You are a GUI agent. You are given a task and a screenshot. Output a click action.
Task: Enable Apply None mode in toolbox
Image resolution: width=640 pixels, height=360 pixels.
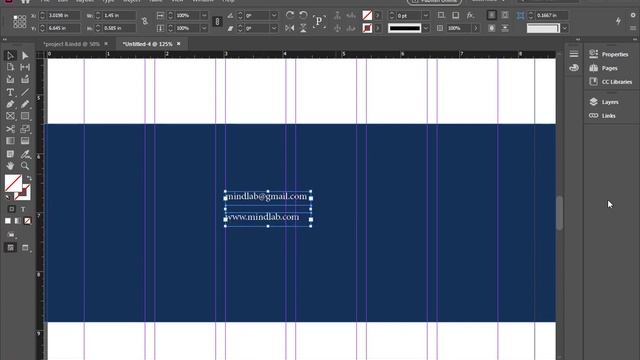(x=27, y=221)
